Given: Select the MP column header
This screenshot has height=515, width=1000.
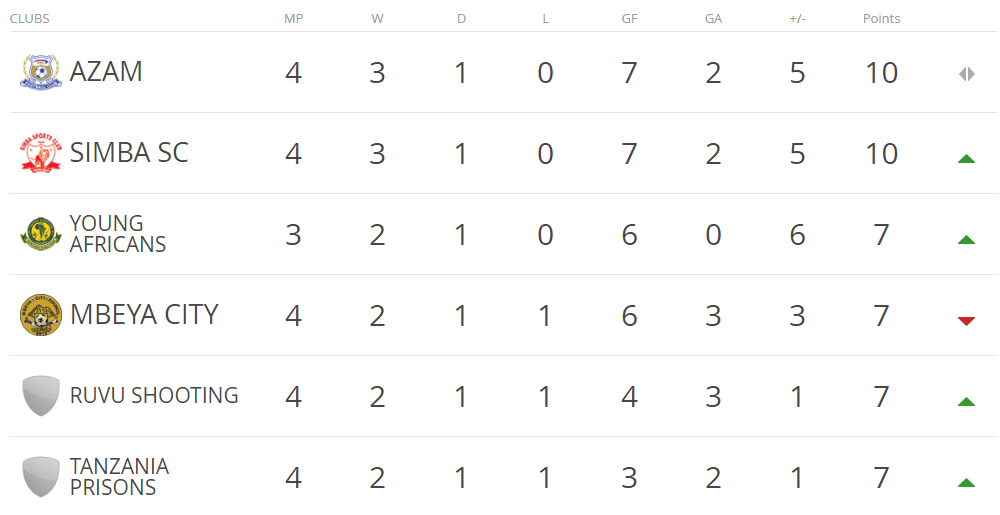Looking at the screenshot, I should 293,18.
